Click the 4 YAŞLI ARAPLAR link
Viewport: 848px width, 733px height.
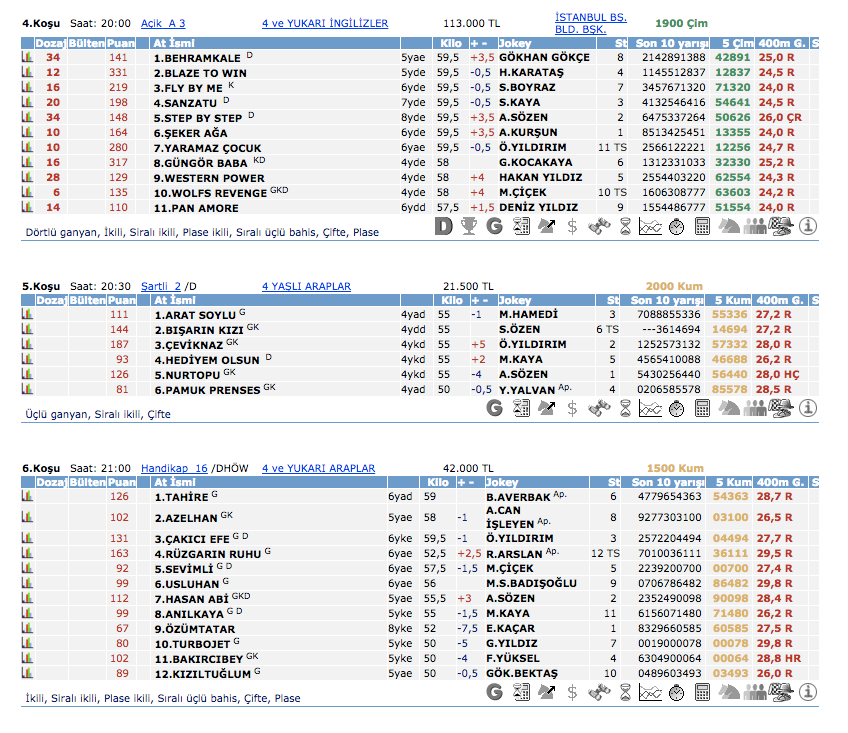tap(306, 286)
